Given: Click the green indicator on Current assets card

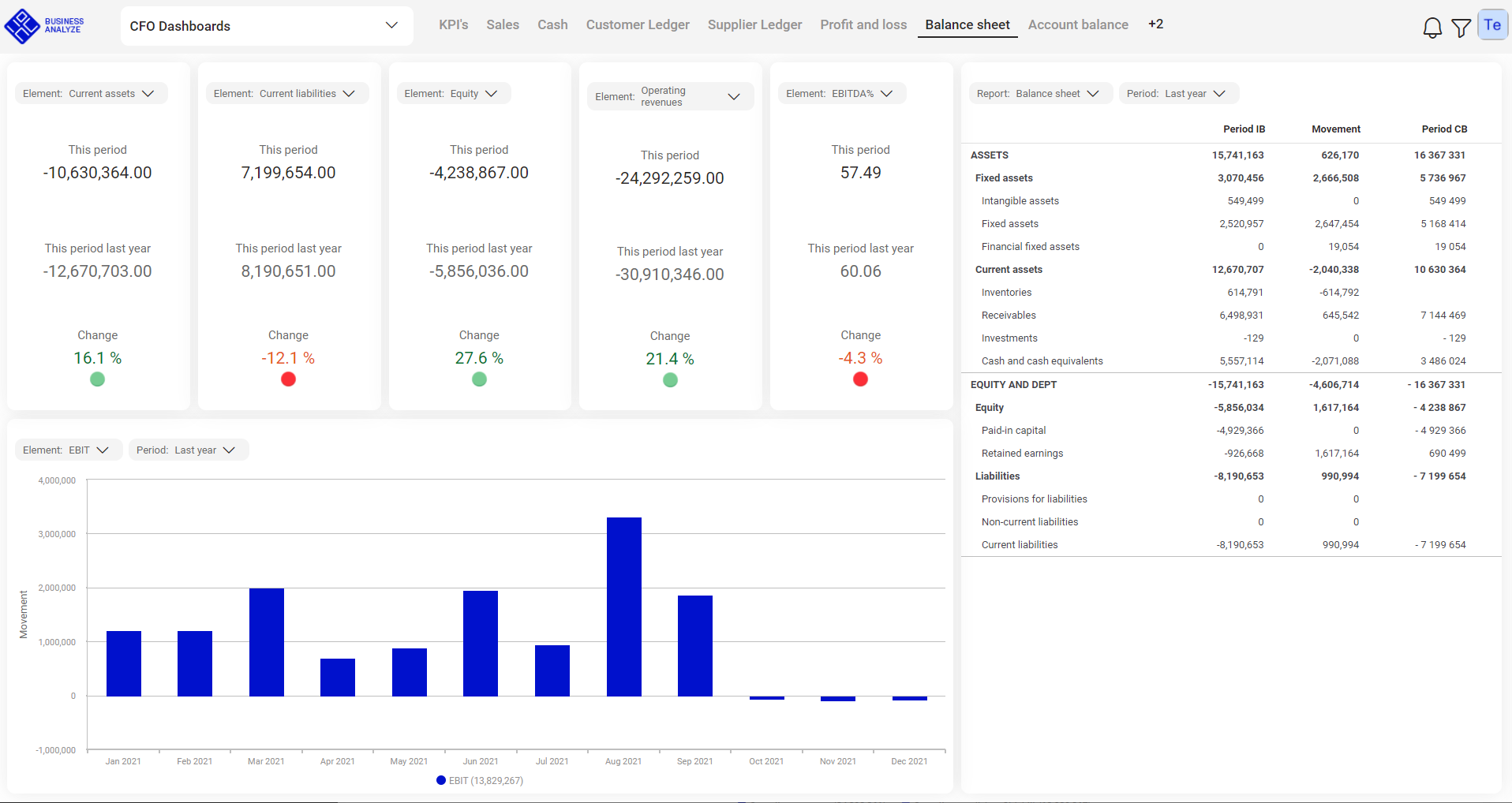Looking at the screenshot, I should [97, 379].
